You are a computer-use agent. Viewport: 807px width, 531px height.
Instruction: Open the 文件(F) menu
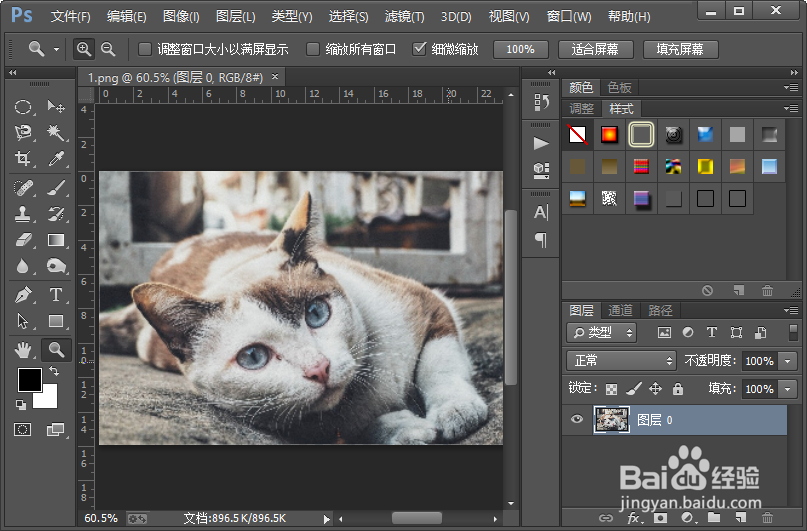coord(71,16)
